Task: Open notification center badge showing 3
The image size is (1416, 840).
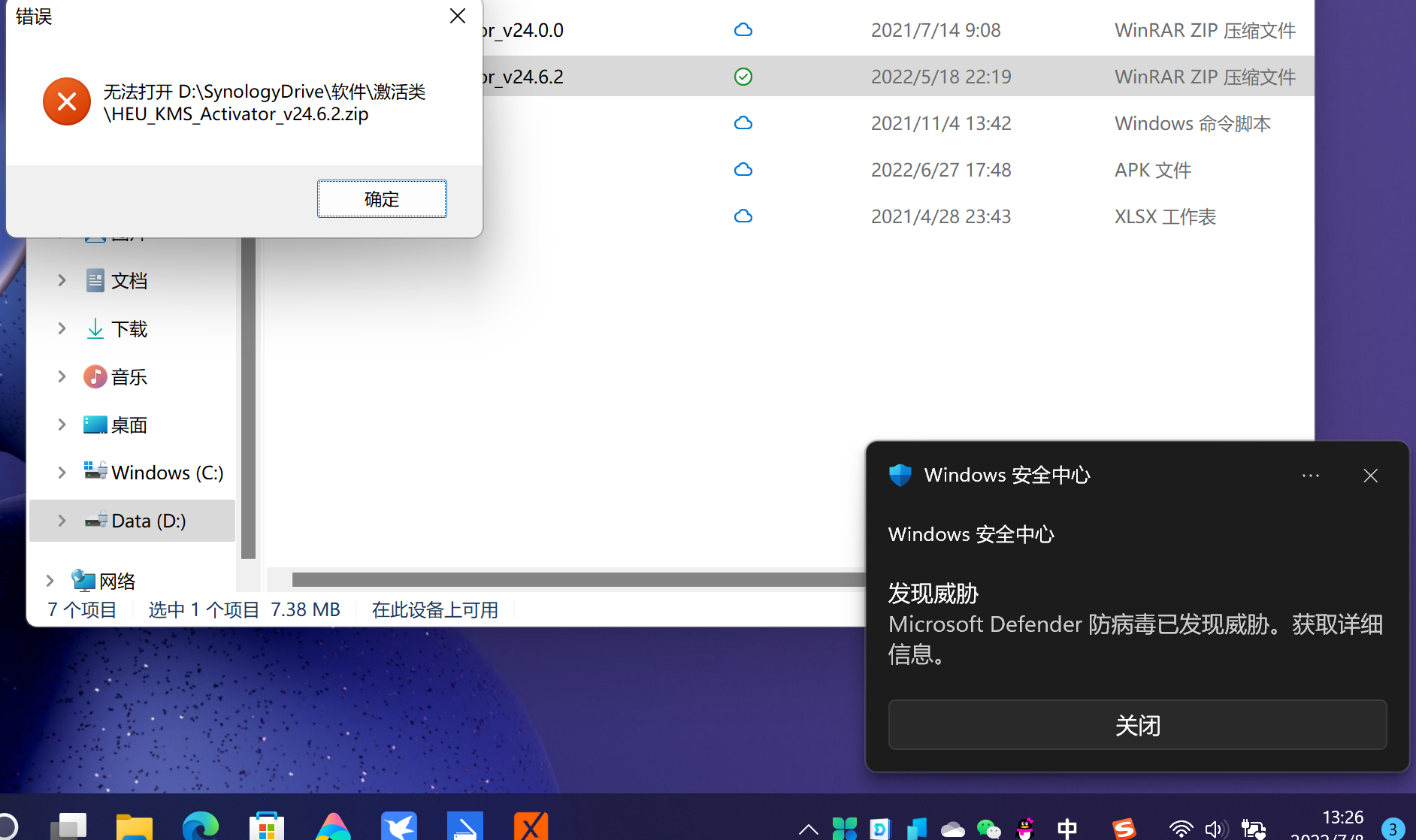Action: click(x=1393, y=829)
